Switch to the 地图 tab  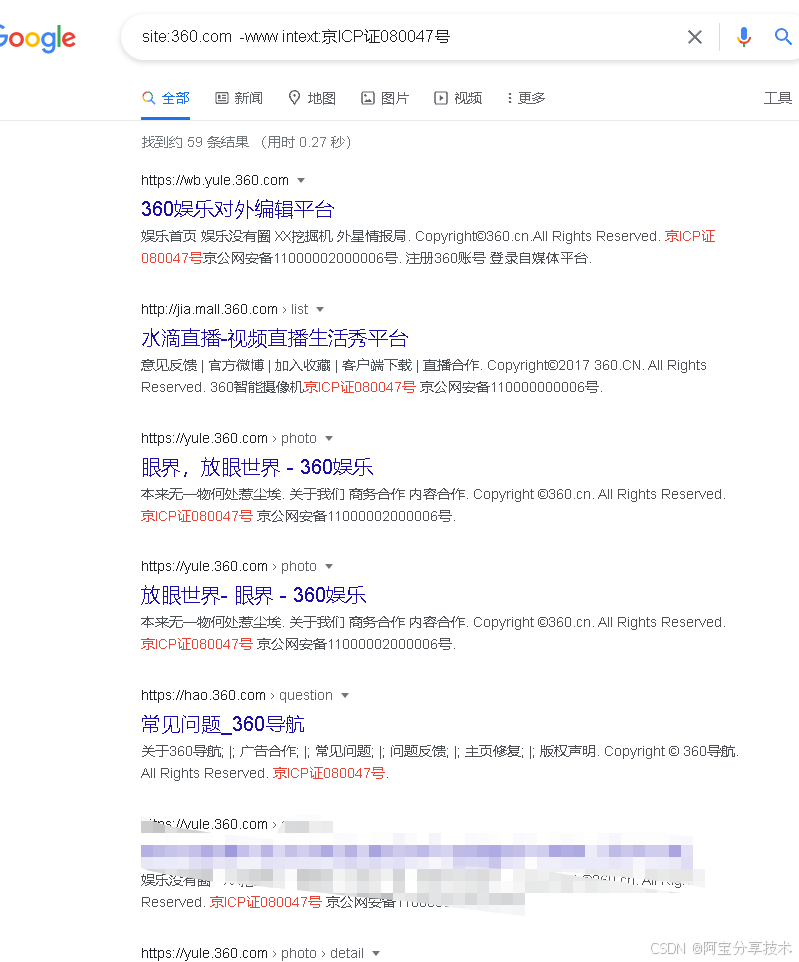coord(312,98)
